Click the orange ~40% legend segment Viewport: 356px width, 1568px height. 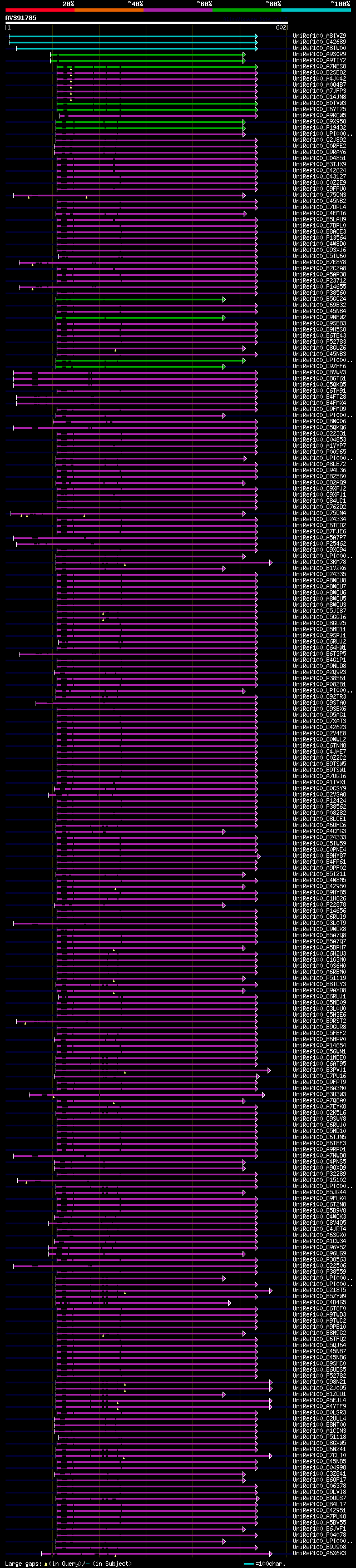109,10
